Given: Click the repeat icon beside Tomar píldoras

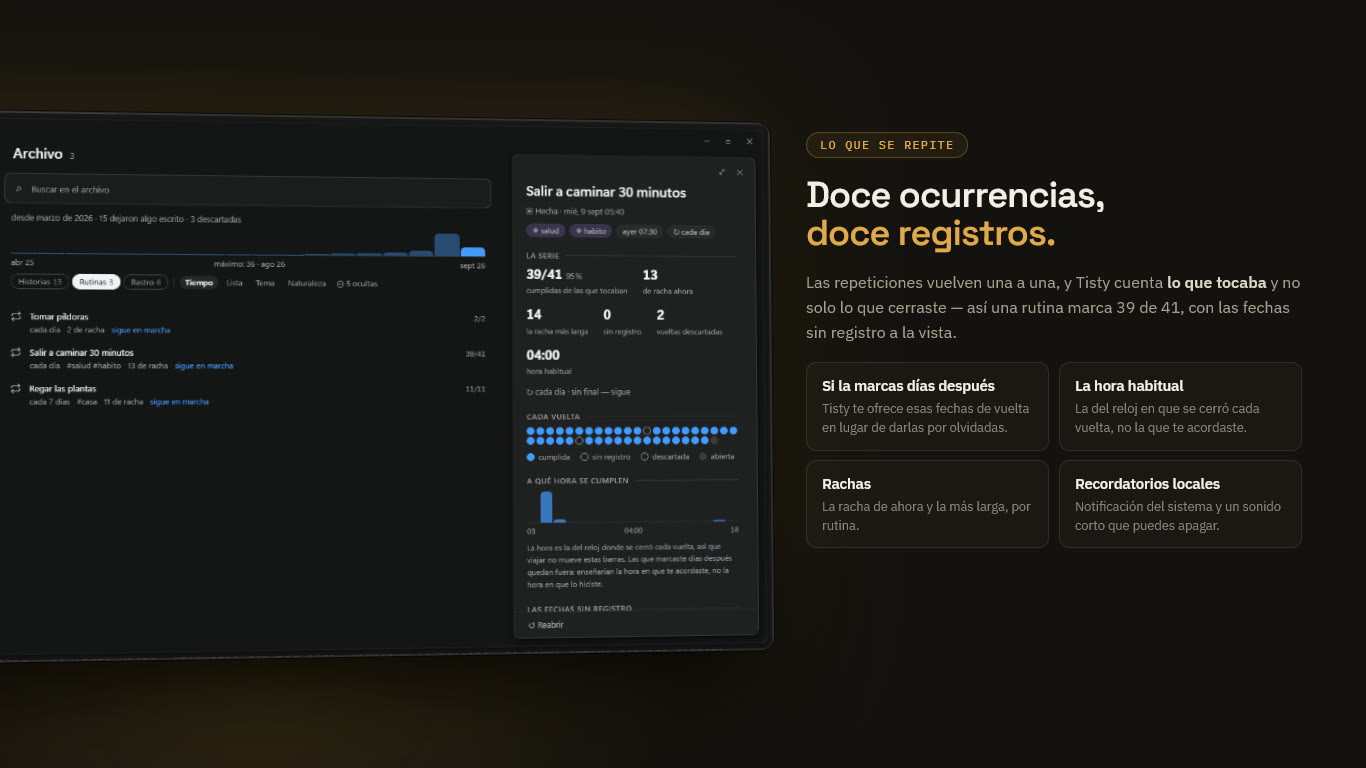Looking at the screenshot, I should 16,316.
